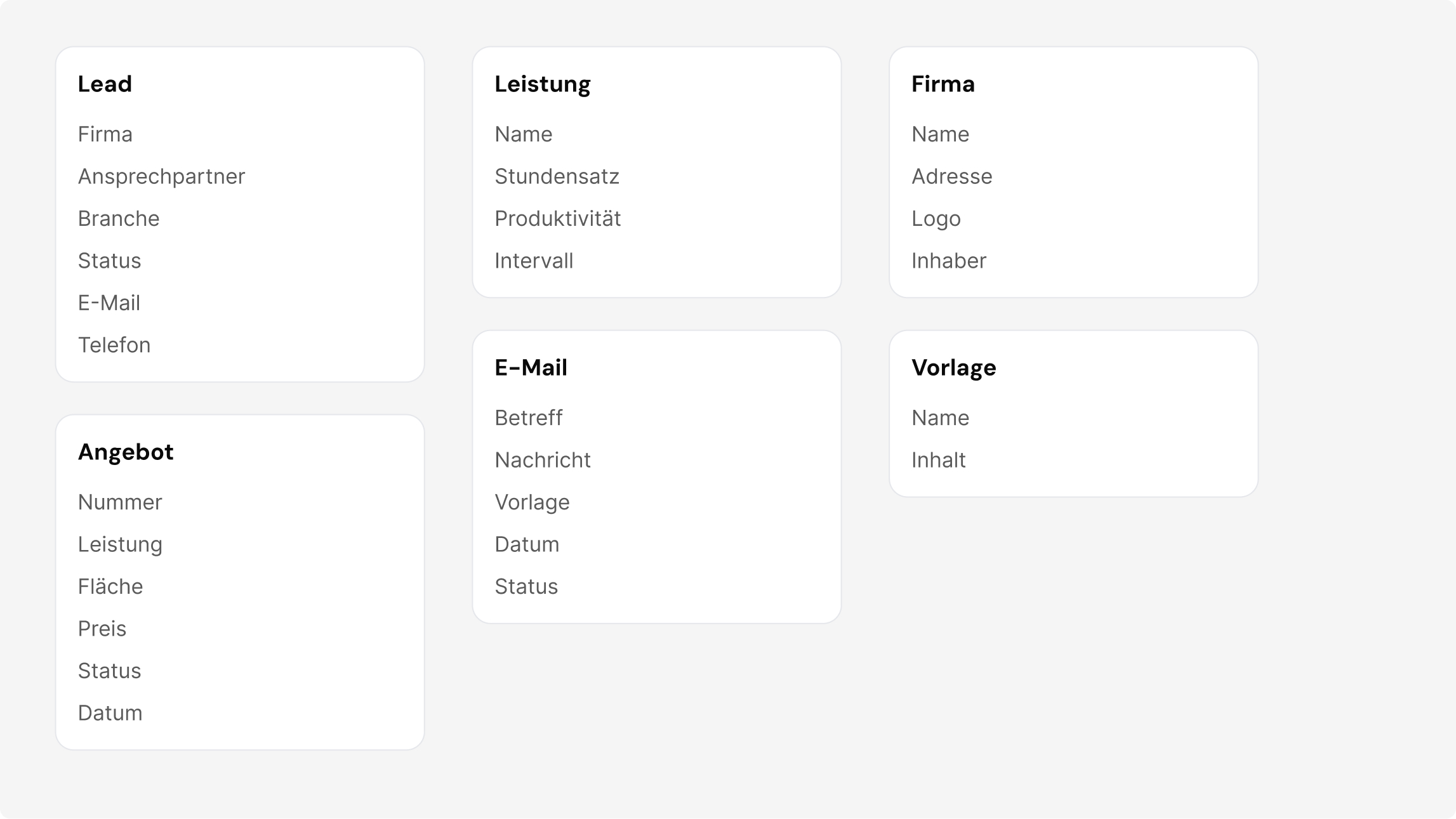Select Telefon field in Lead card

[x=114, y=345]
